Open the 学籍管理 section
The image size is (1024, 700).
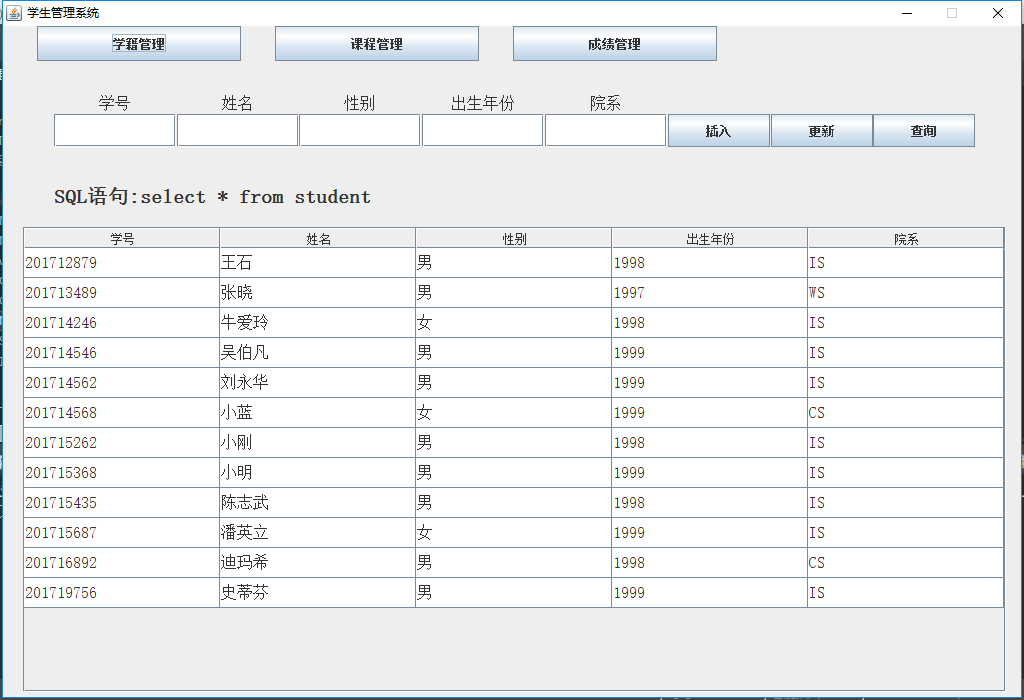[x=138, y=44]
